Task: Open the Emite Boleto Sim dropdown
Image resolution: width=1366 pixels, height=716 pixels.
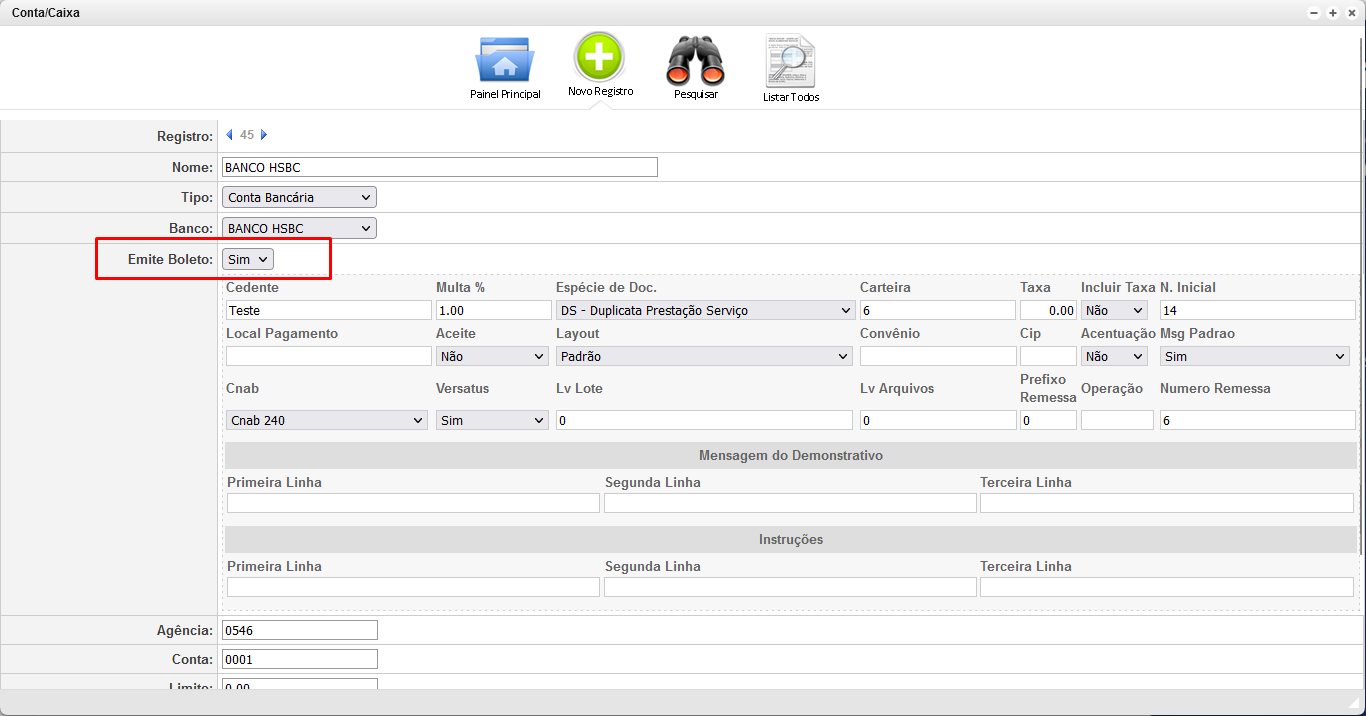Action: (x=248, y=259)
